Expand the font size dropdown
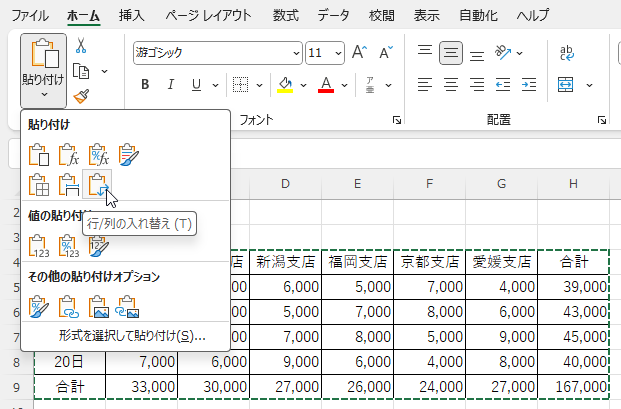Image resolution: width=621 pixels, height=409 pixels. coord(339,52)
